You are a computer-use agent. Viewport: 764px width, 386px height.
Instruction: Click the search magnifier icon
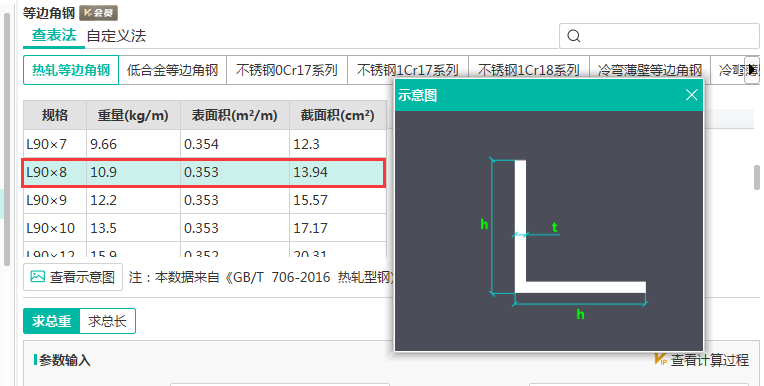click(574, 36)
